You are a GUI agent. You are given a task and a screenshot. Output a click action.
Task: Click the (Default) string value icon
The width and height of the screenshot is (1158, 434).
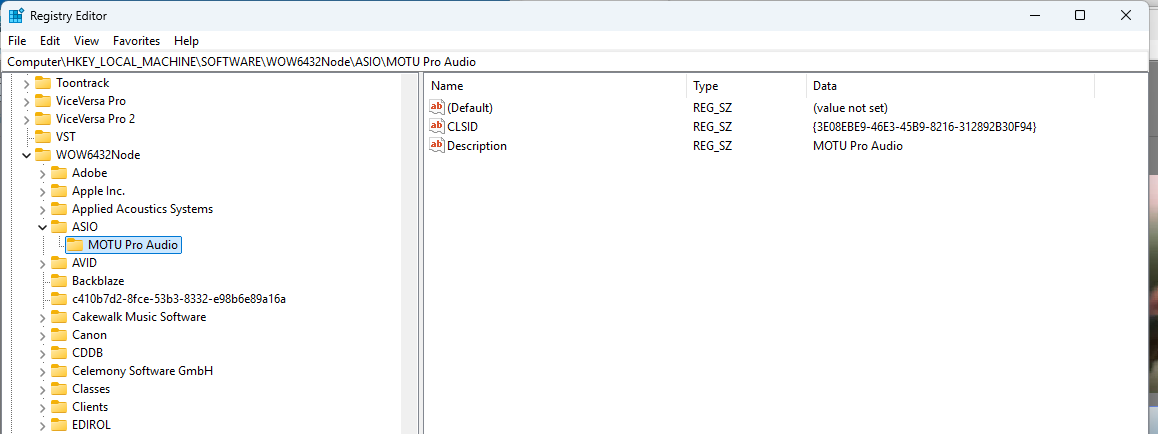[x=437, y=108]
